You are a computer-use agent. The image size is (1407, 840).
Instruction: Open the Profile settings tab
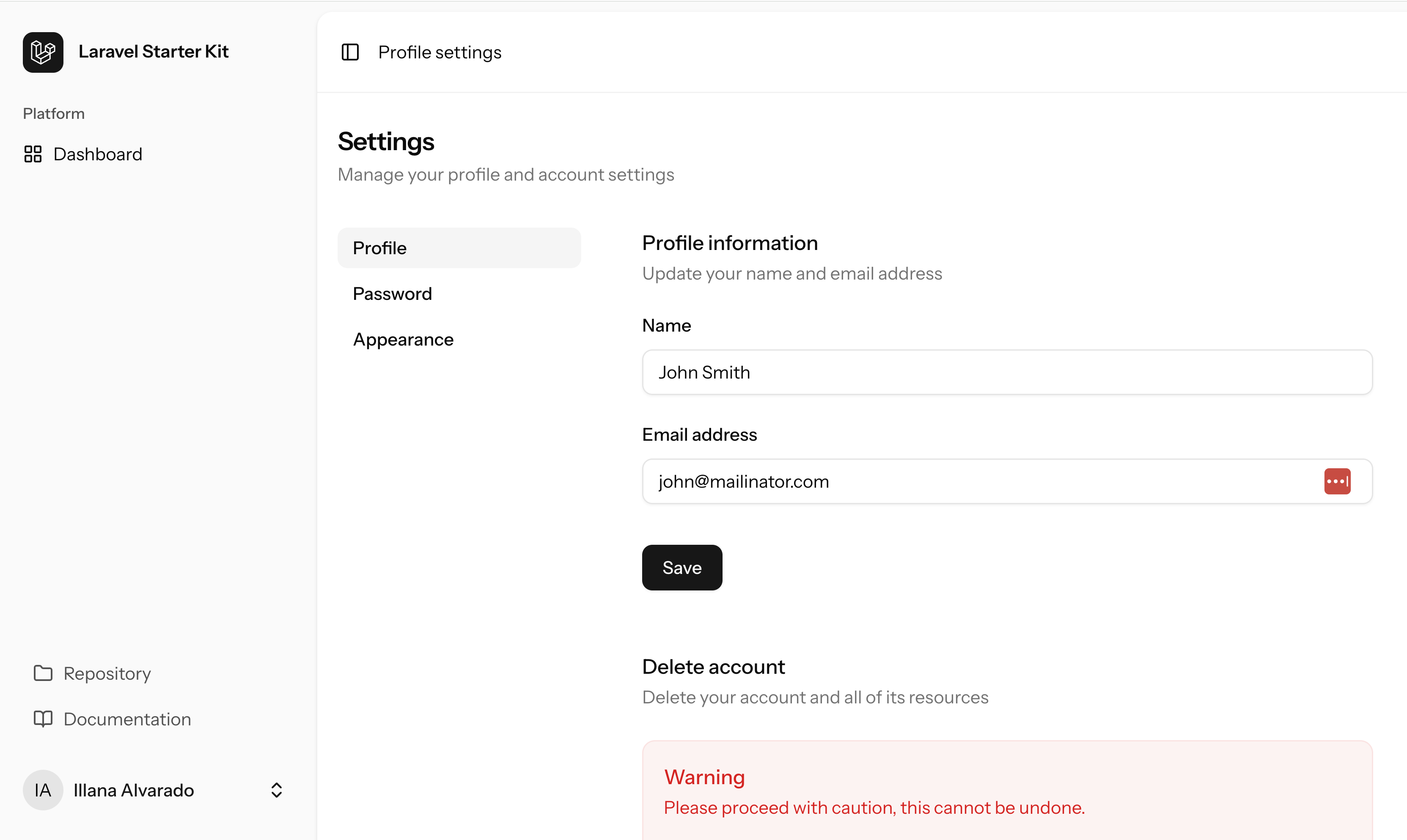coord(459,248)
